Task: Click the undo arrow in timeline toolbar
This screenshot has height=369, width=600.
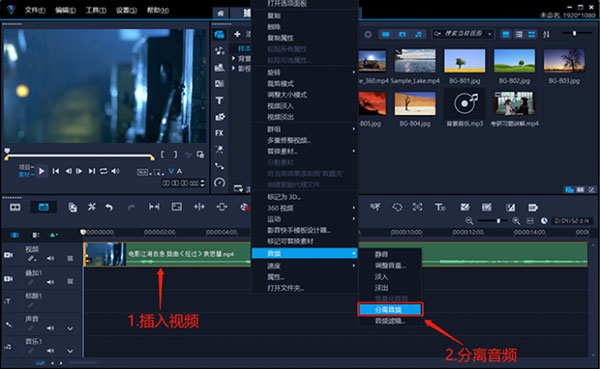Action: (109, 207)
